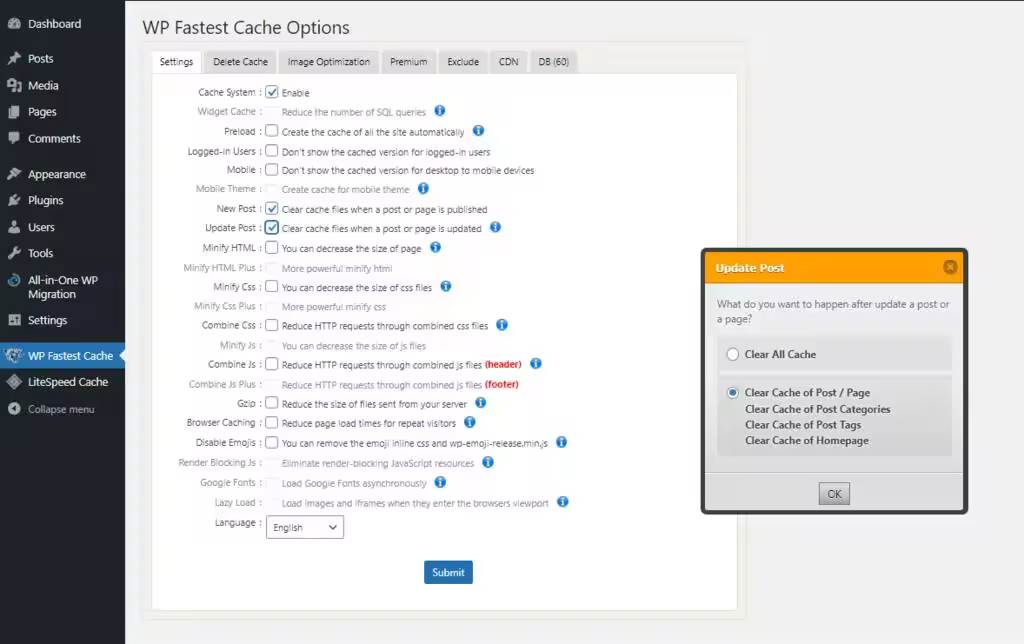The width and height of the screenshot is (1024, 644).
Task: Click the Pages icon in sidebar
Action: 14,112
